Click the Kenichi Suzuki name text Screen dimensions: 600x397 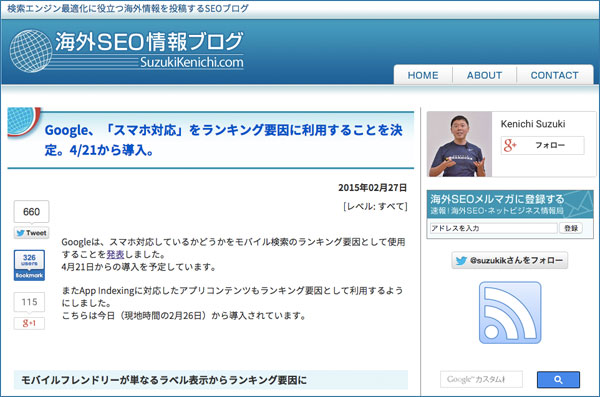[533, 124]
